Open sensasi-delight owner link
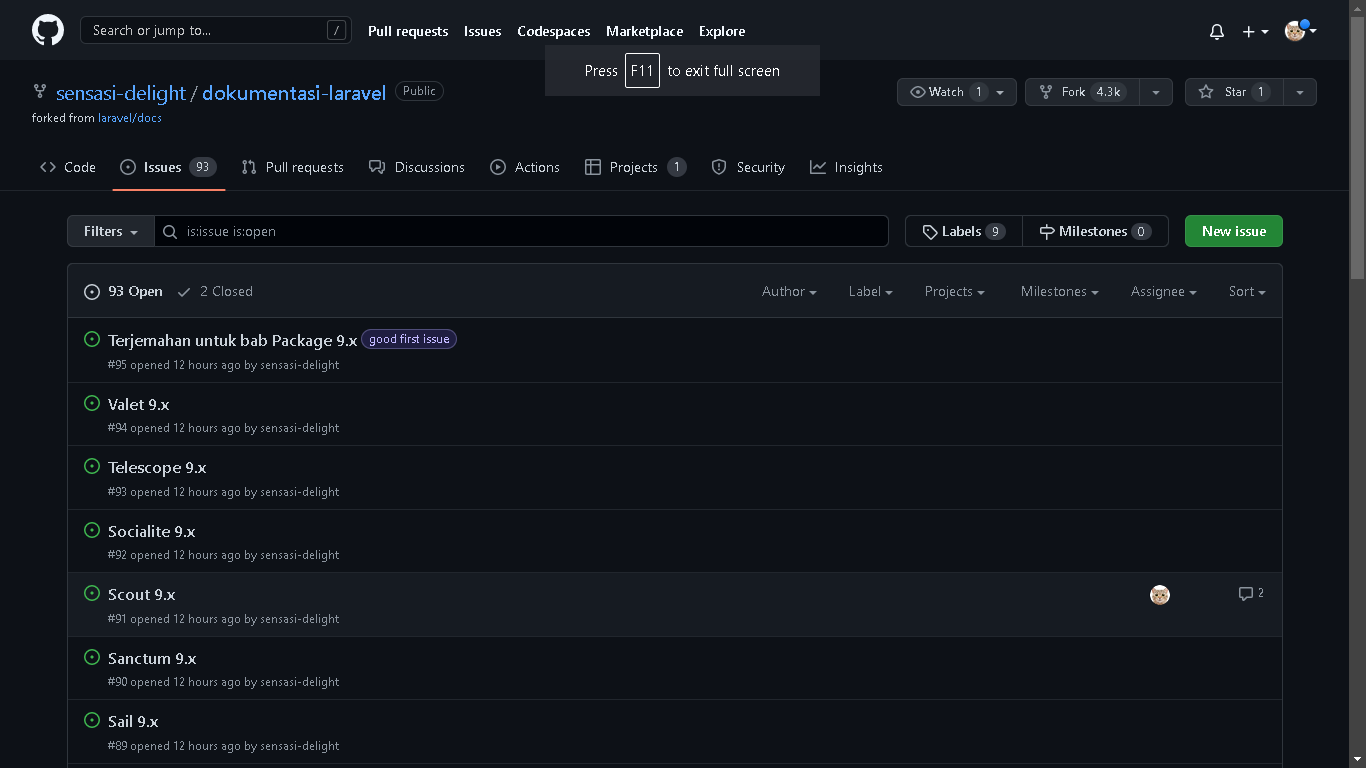1366x768 pixels. click(x=121, y=93)
